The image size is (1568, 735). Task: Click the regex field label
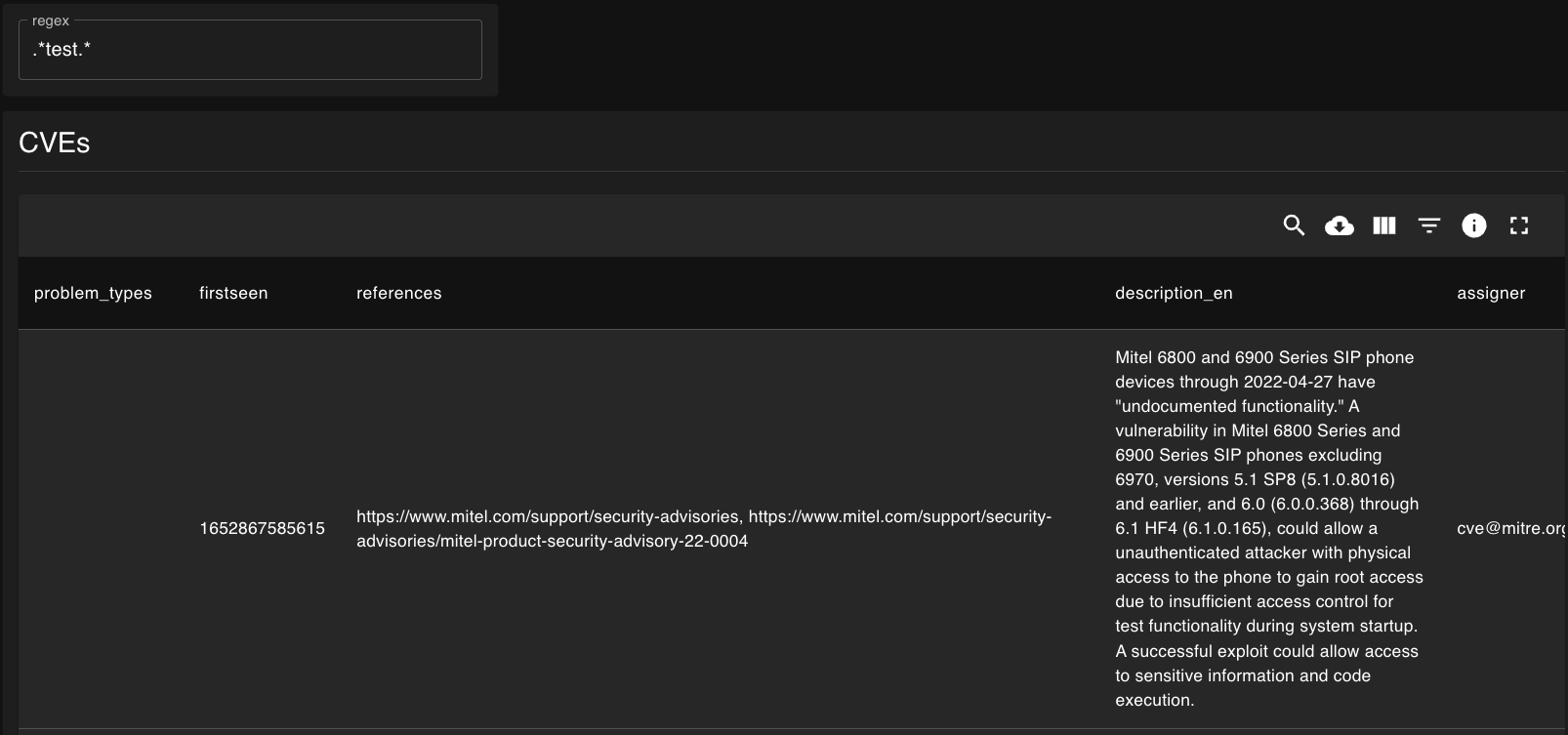pyautogui.click(x=51, y=20)
